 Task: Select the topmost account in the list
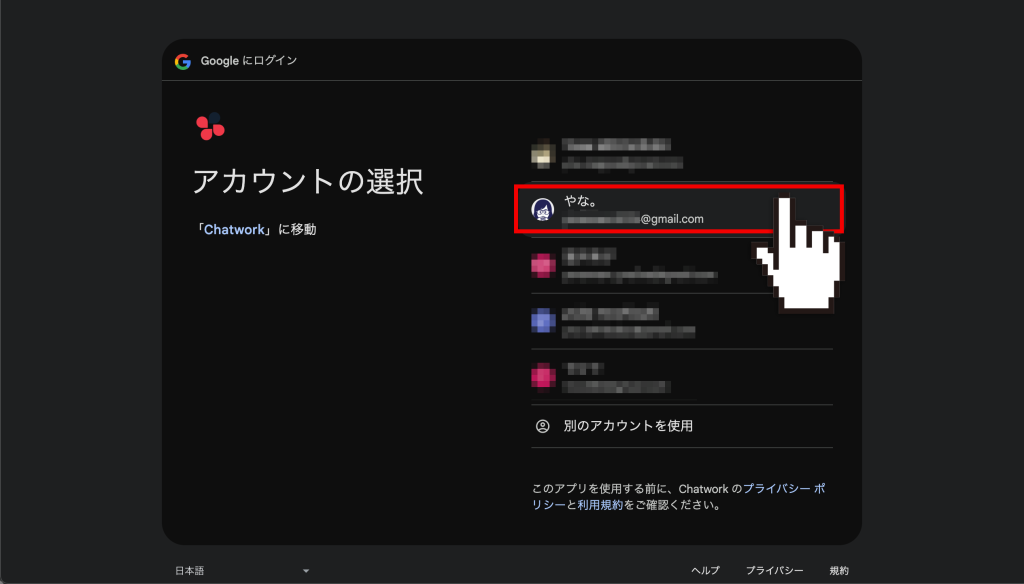pos(650,154)
